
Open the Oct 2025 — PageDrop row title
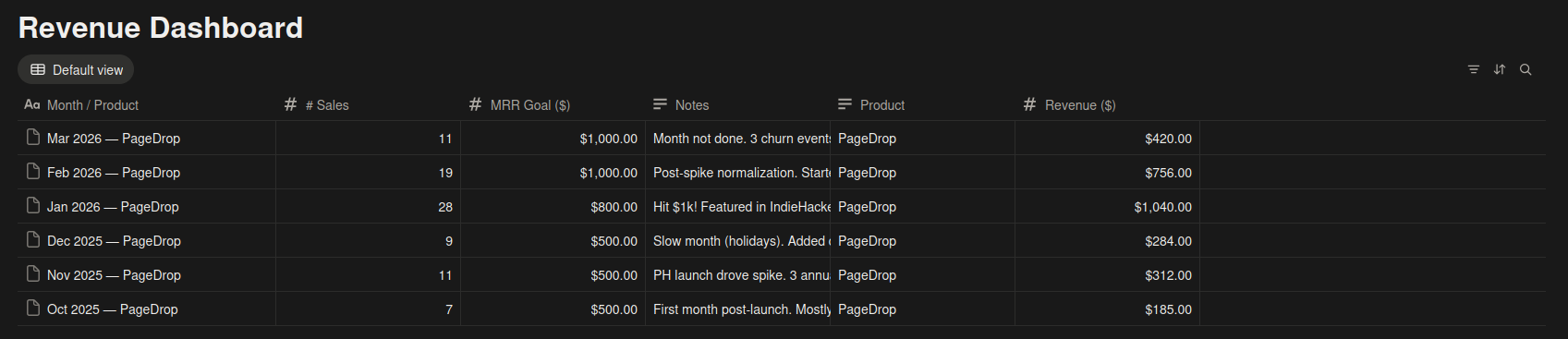tap(113, 309)
